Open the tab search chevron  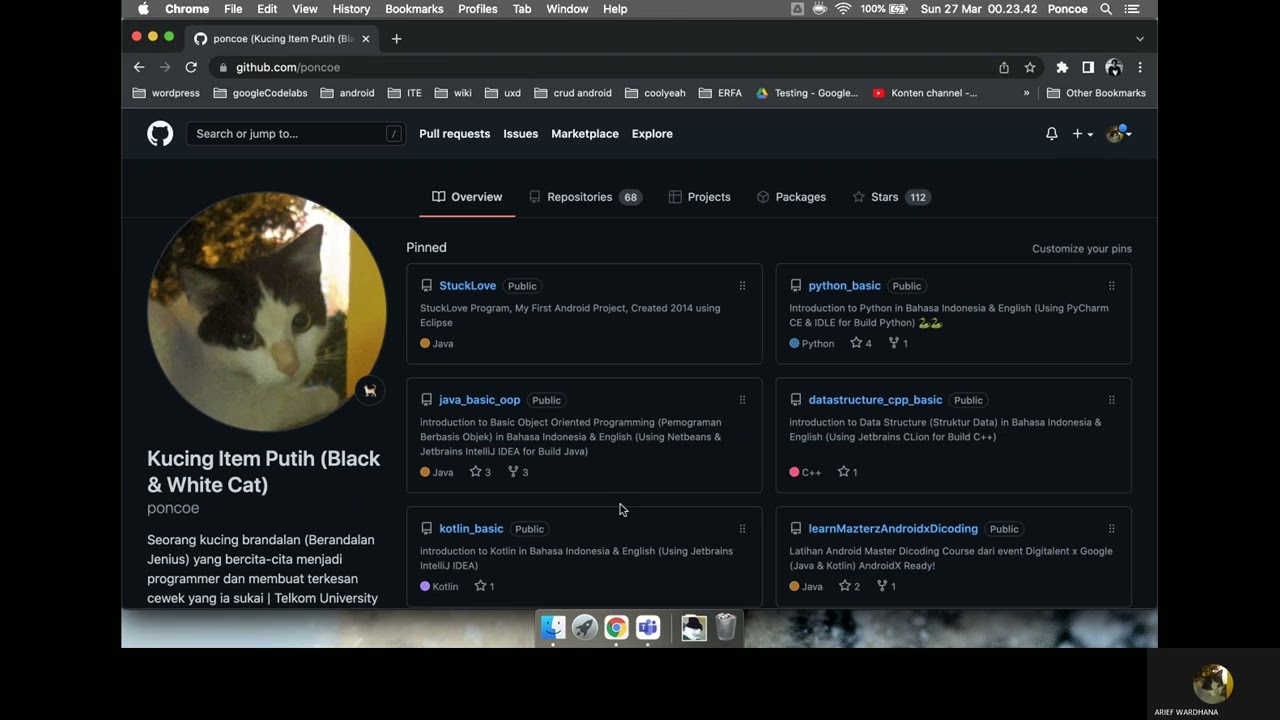coord(1140,39)
